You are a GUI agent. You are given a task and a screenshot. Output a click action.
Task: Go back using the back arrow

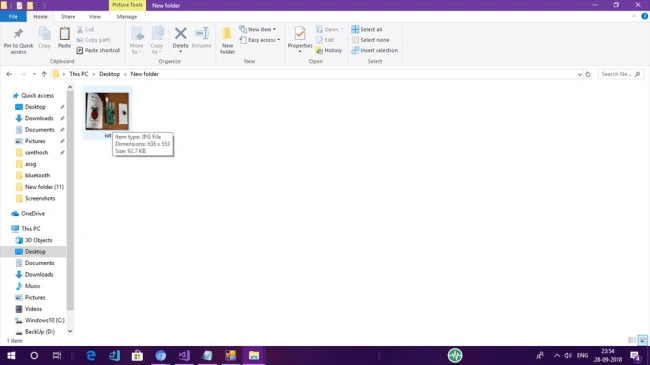[x=9, y=74]
